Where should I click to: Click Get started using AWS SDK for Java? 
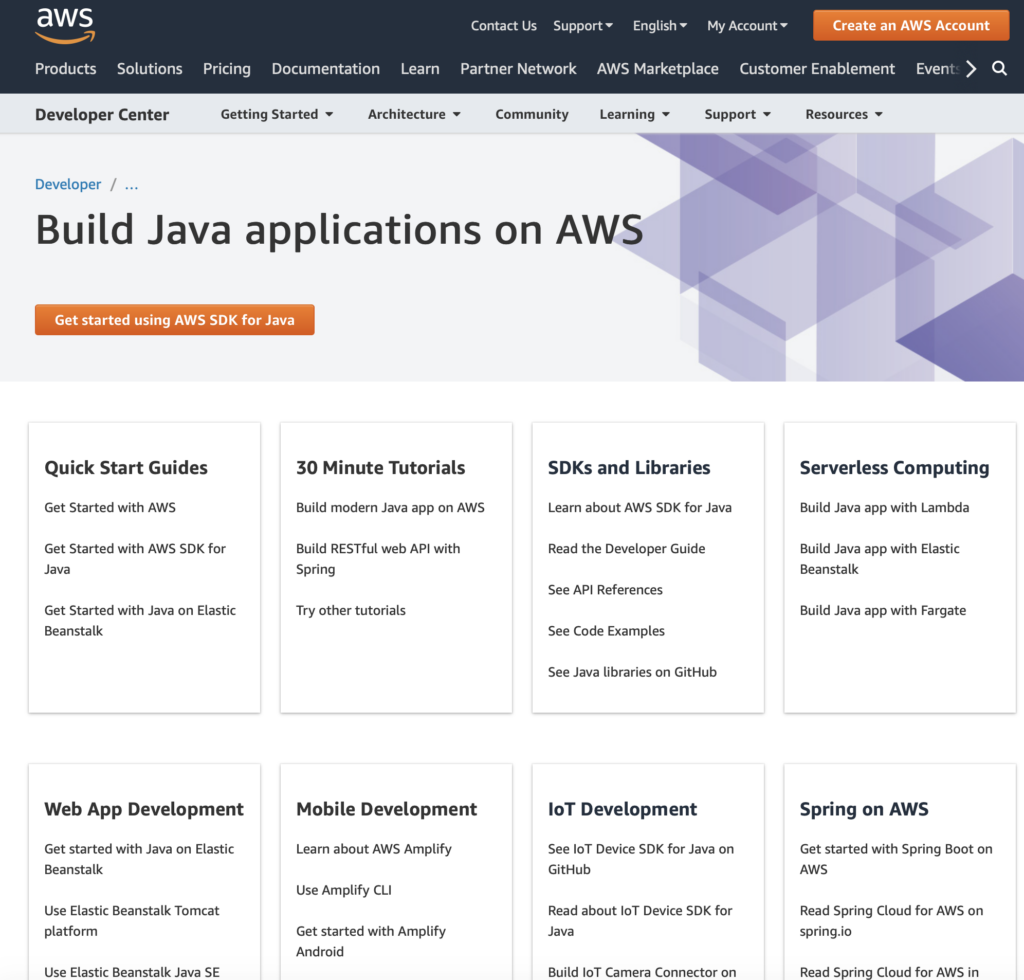coord(174,320)
